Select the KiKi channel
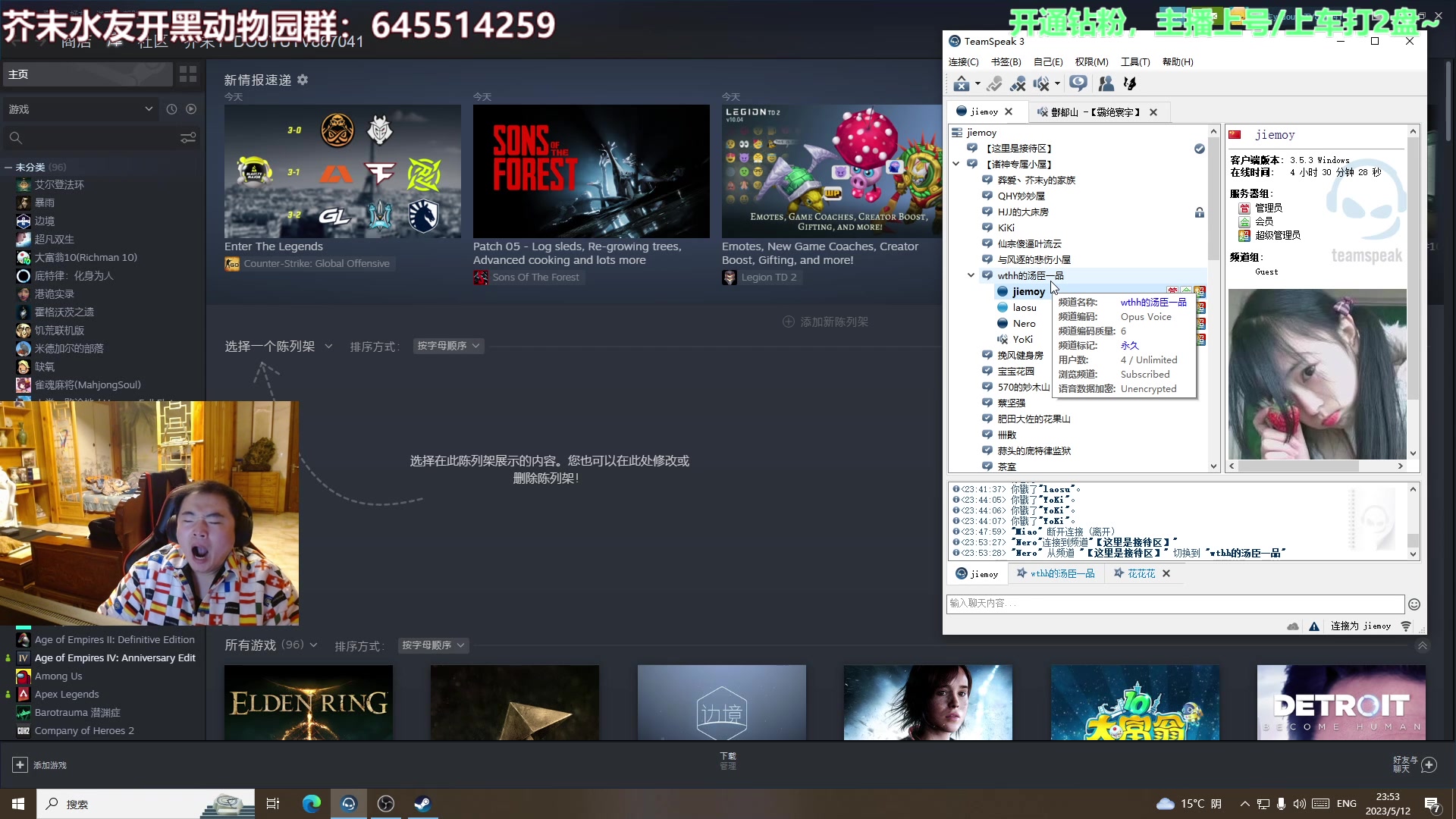Viewport: 1456px width, 819px height. click(1006, 228)
